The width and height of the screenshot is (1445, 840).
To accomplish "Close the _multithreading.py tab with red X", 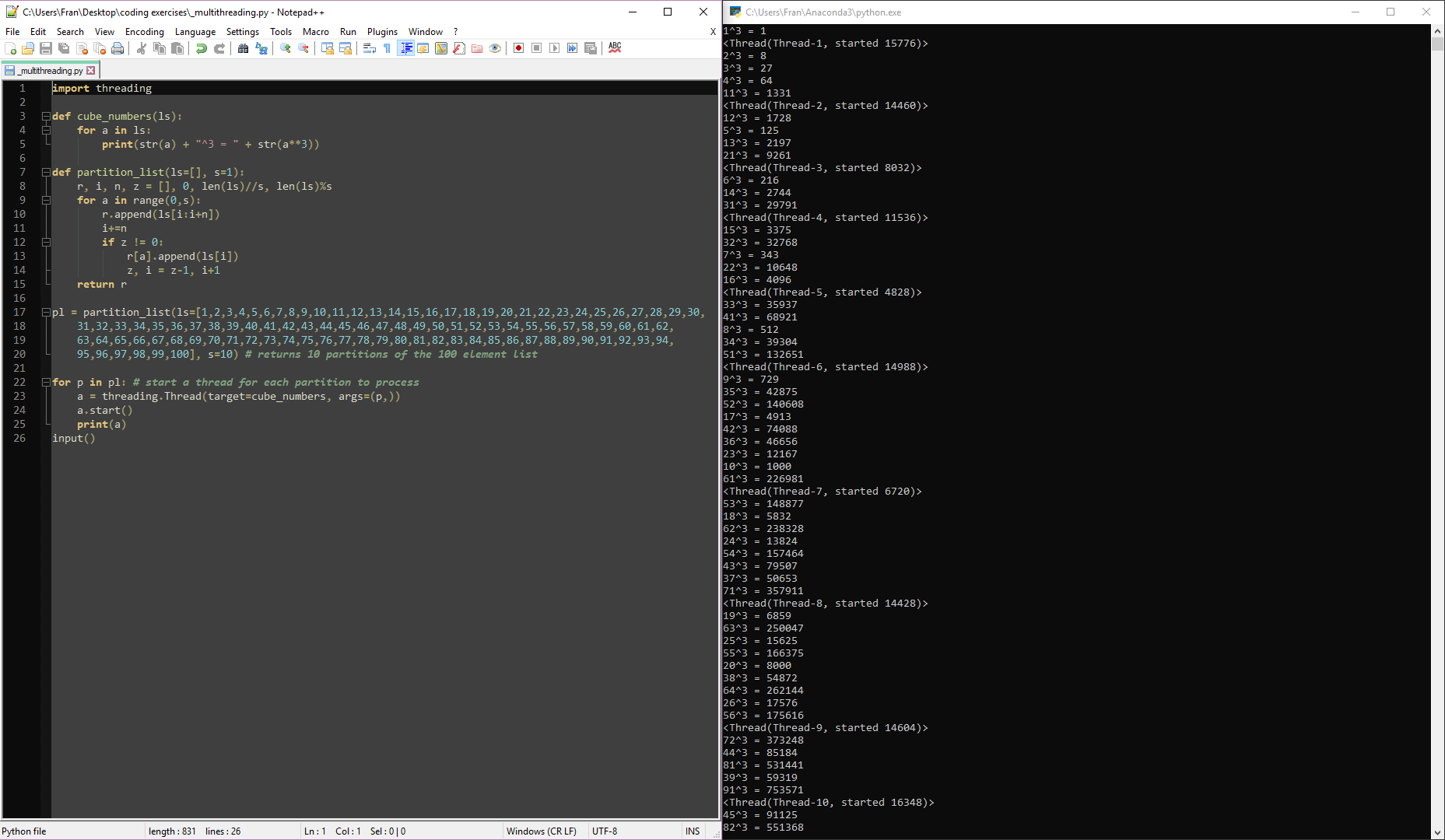I will coord(91,71).
